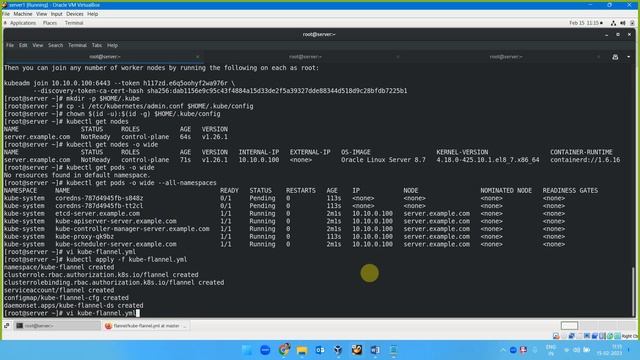Open a new terminal tab icon
This screenshot has height=360, width=640.
[615, 57]
